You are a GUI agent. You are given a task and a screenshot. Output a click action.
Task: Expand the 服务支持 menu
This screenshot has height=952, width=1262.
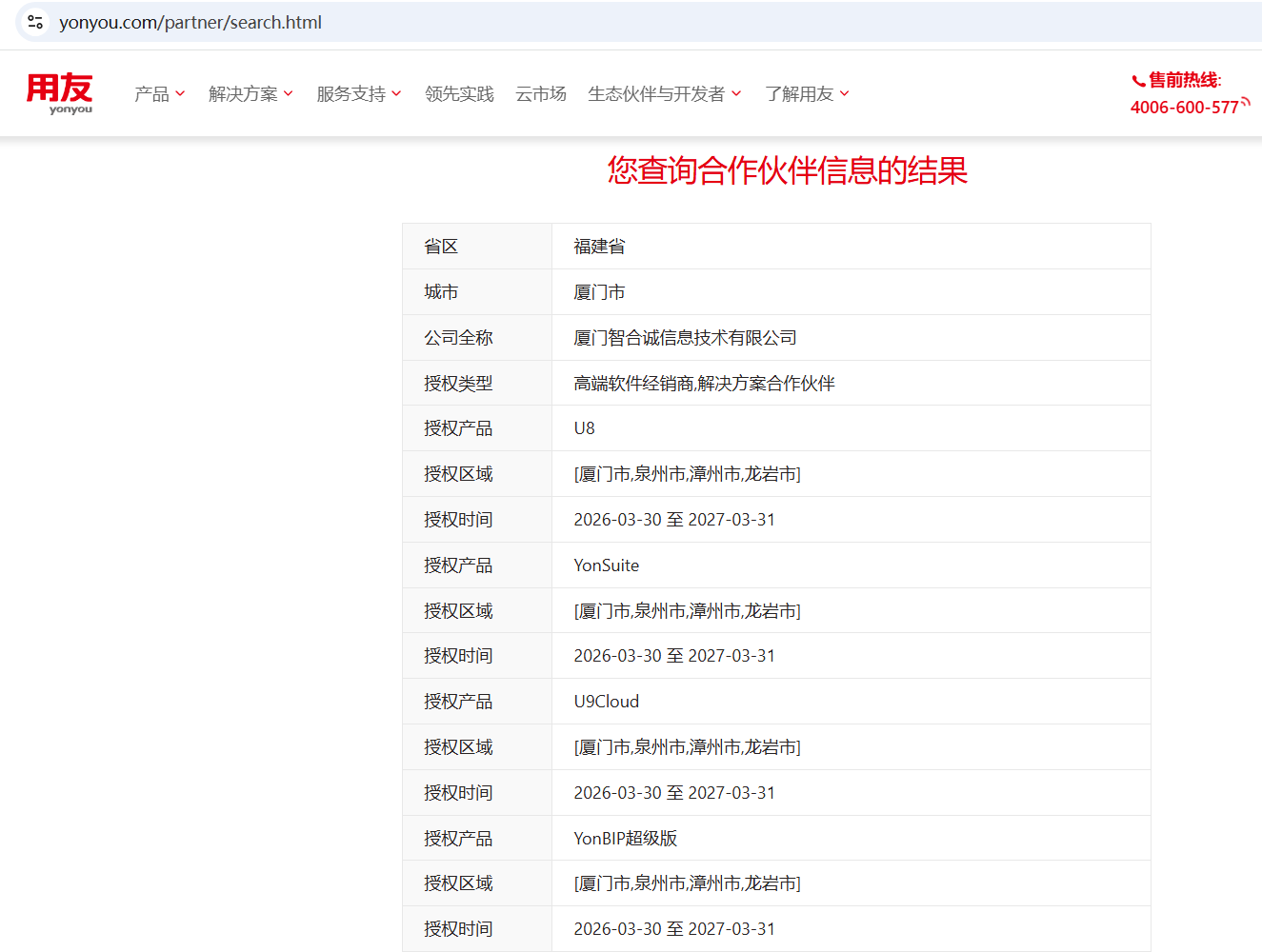[359, 94]
